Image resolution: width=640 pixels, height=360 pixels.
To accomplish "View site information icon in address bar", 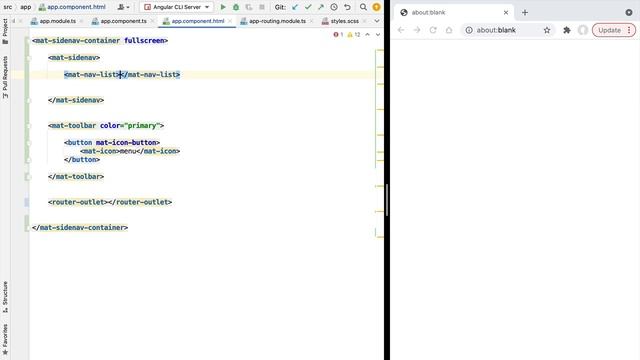I will pyautogui.click(x=469, y=30).
